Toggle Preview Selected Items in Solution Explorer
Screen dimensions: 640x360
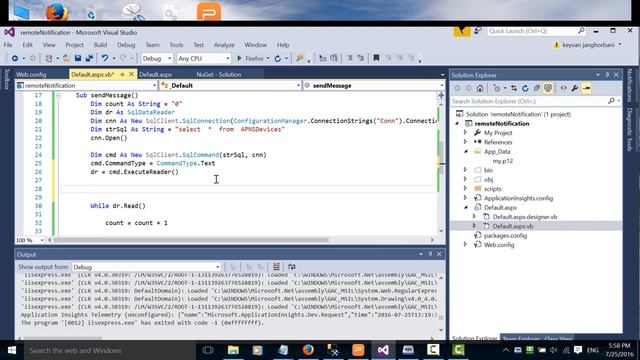(x=586, y=88)
